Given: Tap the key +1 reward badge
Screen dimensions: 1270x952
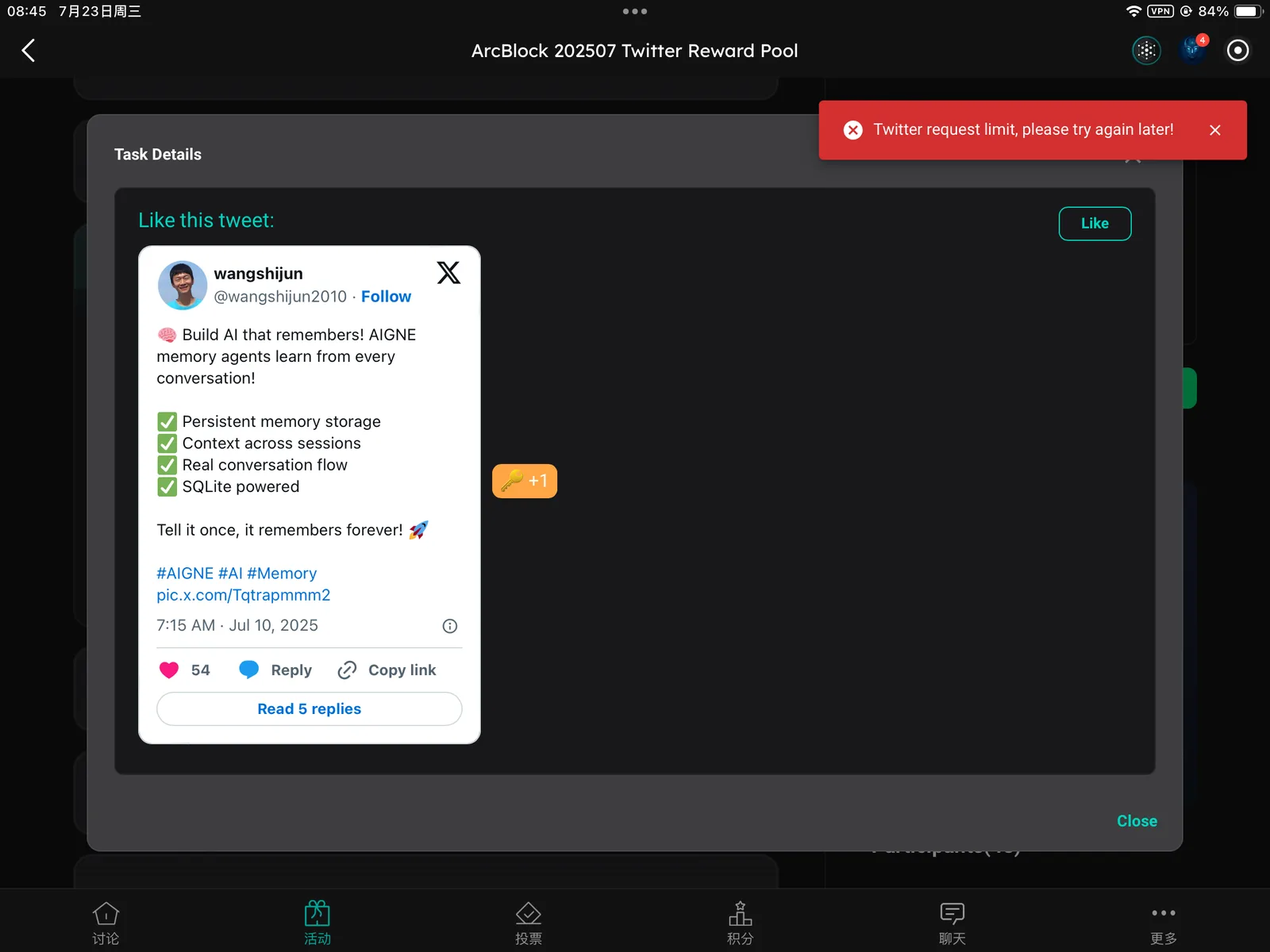Looking at the screenshot, I should click(x=525, y=481).
